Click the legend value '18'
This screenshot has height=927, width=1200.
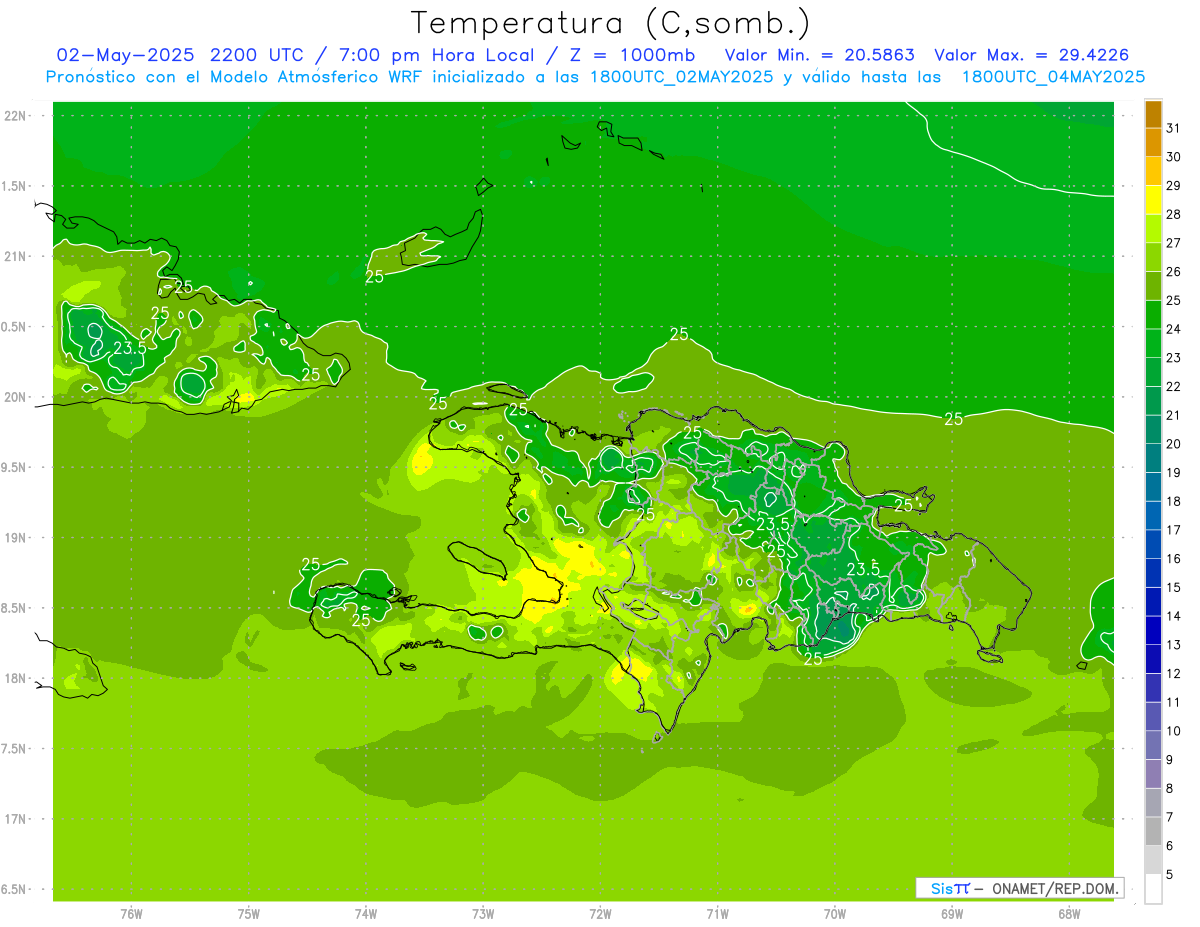(1173, 501)
